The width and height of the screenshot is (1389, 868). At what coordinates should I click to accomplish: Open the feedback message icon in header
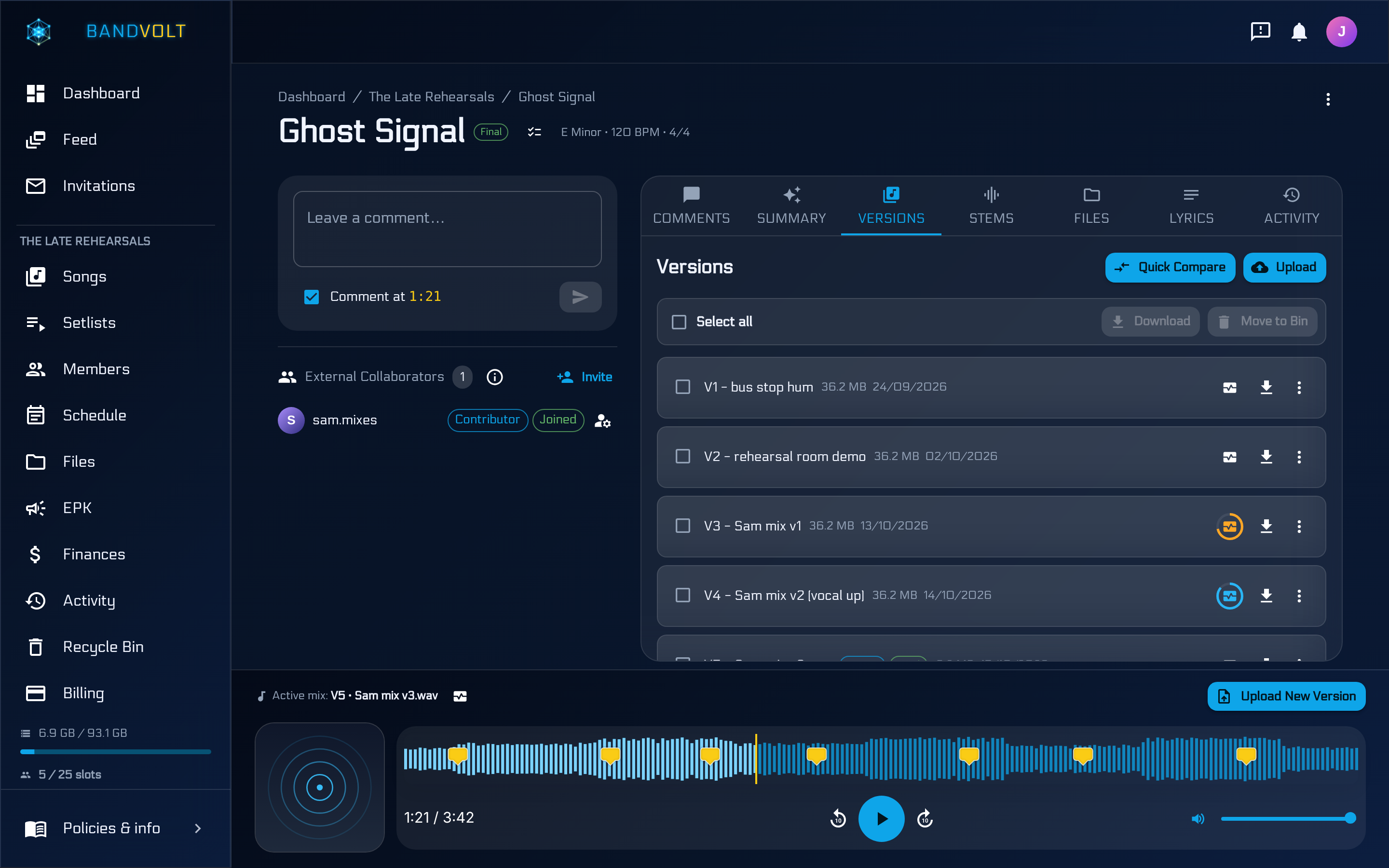(x=1260, y=31)
